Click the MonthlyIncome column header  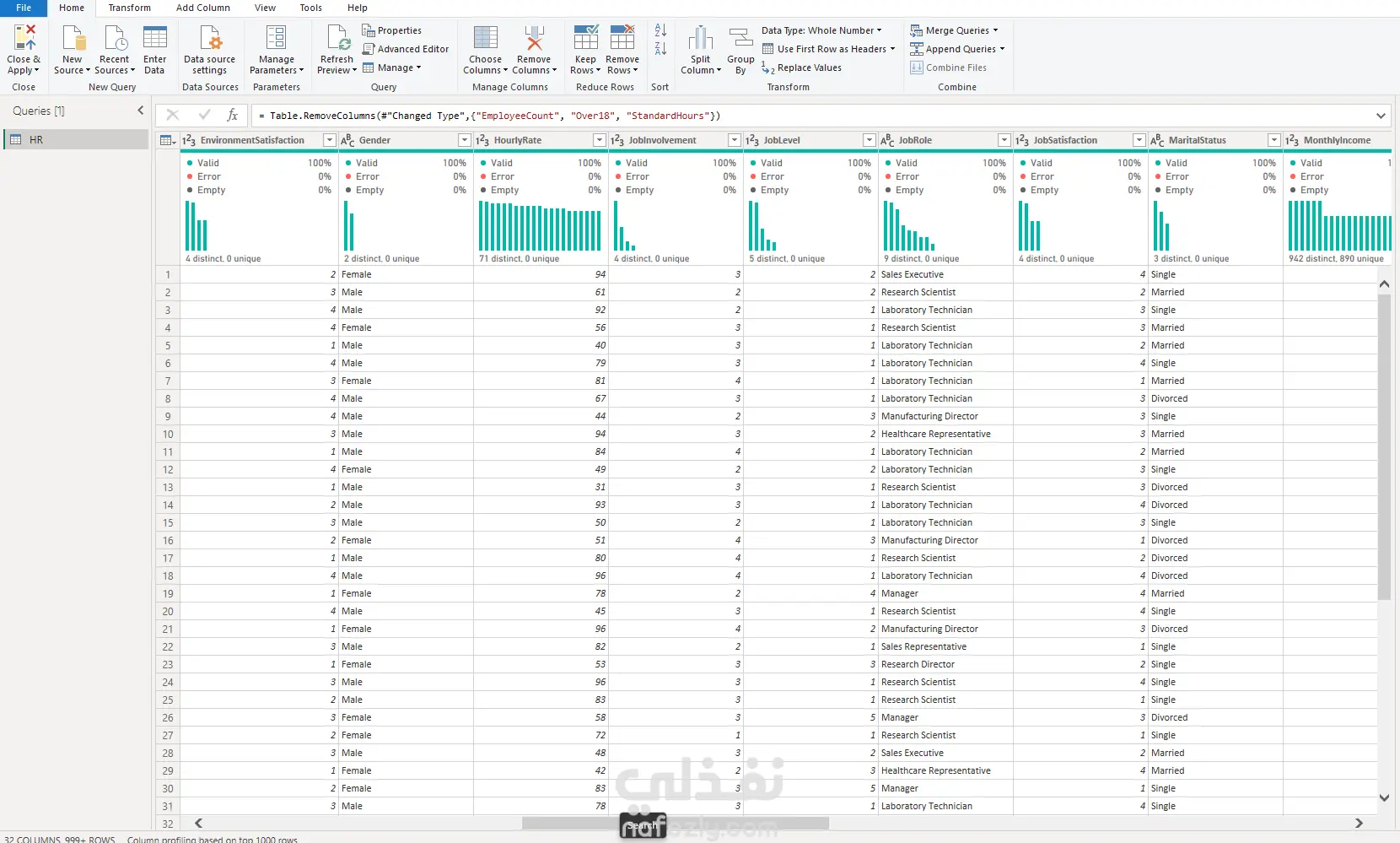pos(1337,140)
